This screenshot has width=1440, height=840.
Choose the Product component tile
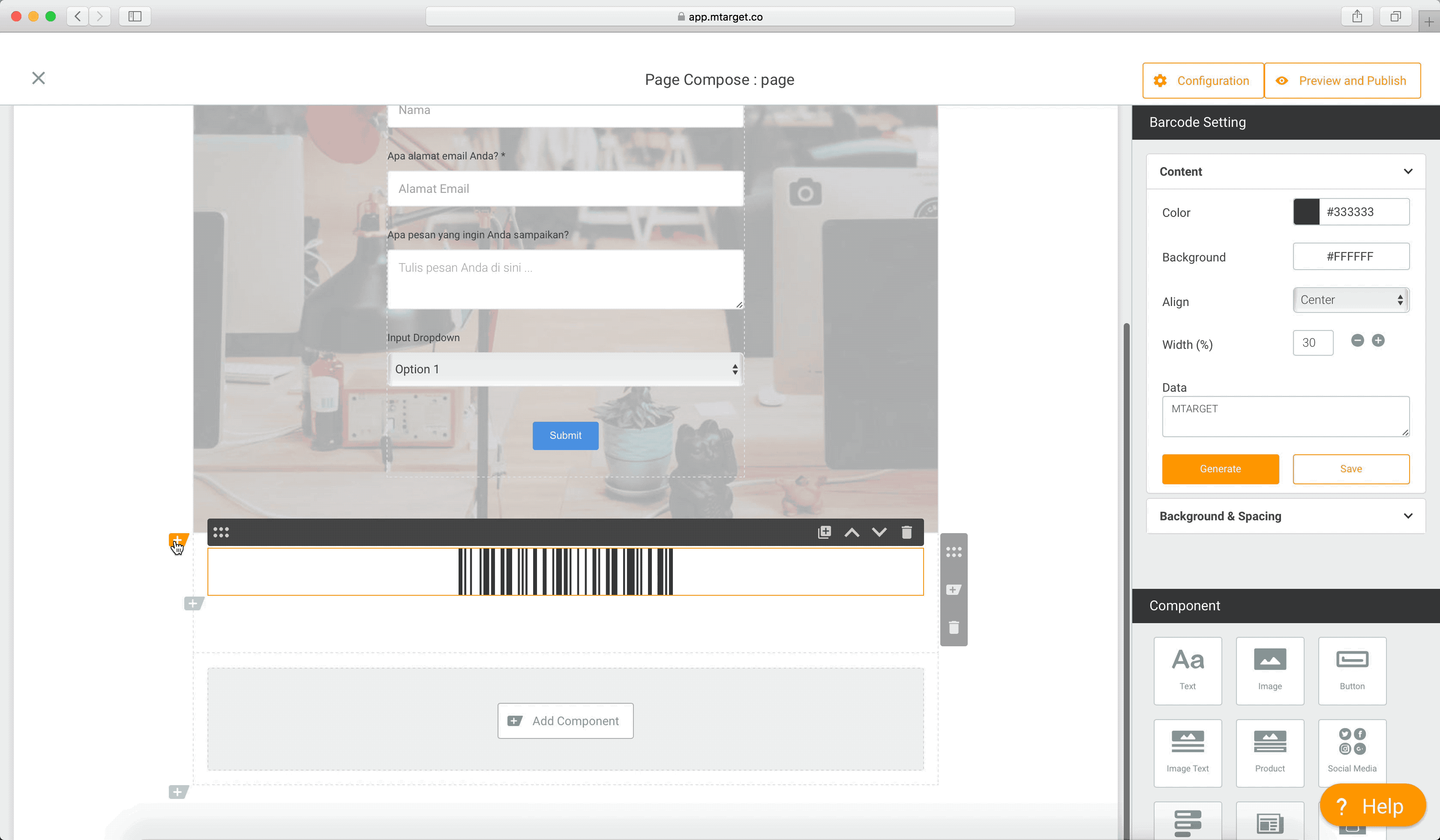click(x=1269, y=753)
